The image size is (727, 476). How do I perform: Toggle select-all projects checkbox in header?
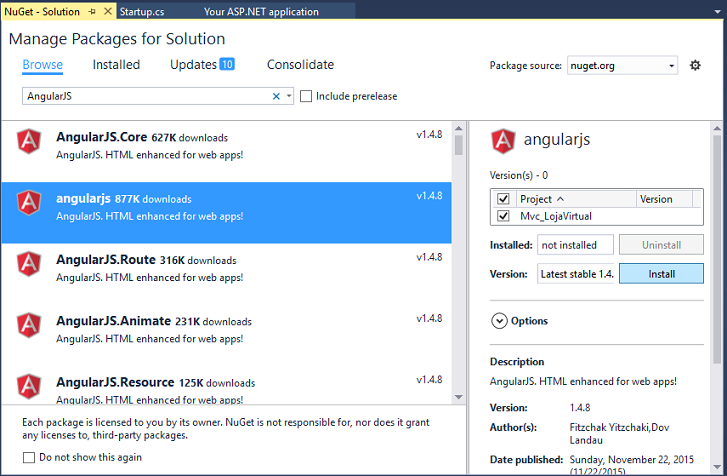click(503, 199)
